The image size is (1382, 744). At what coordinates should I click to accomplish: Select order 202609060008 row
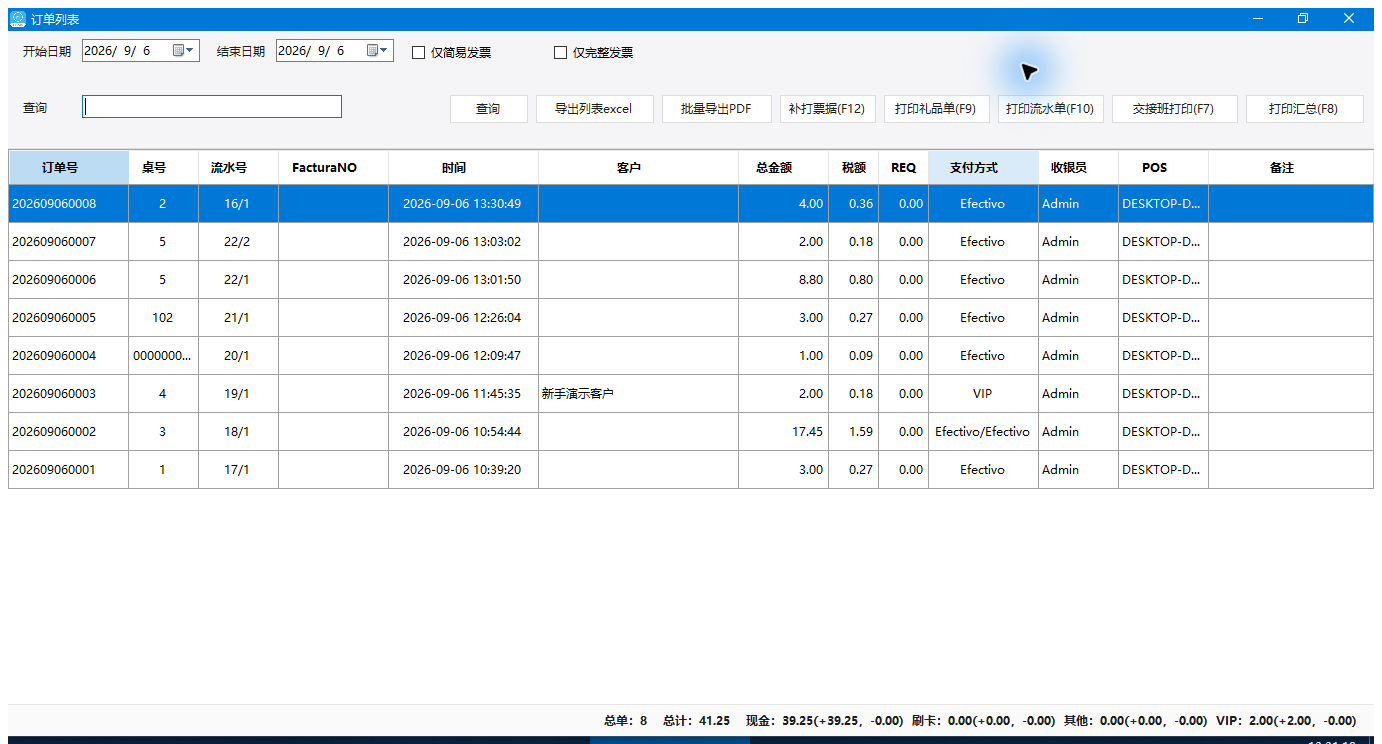click(691, 203)
